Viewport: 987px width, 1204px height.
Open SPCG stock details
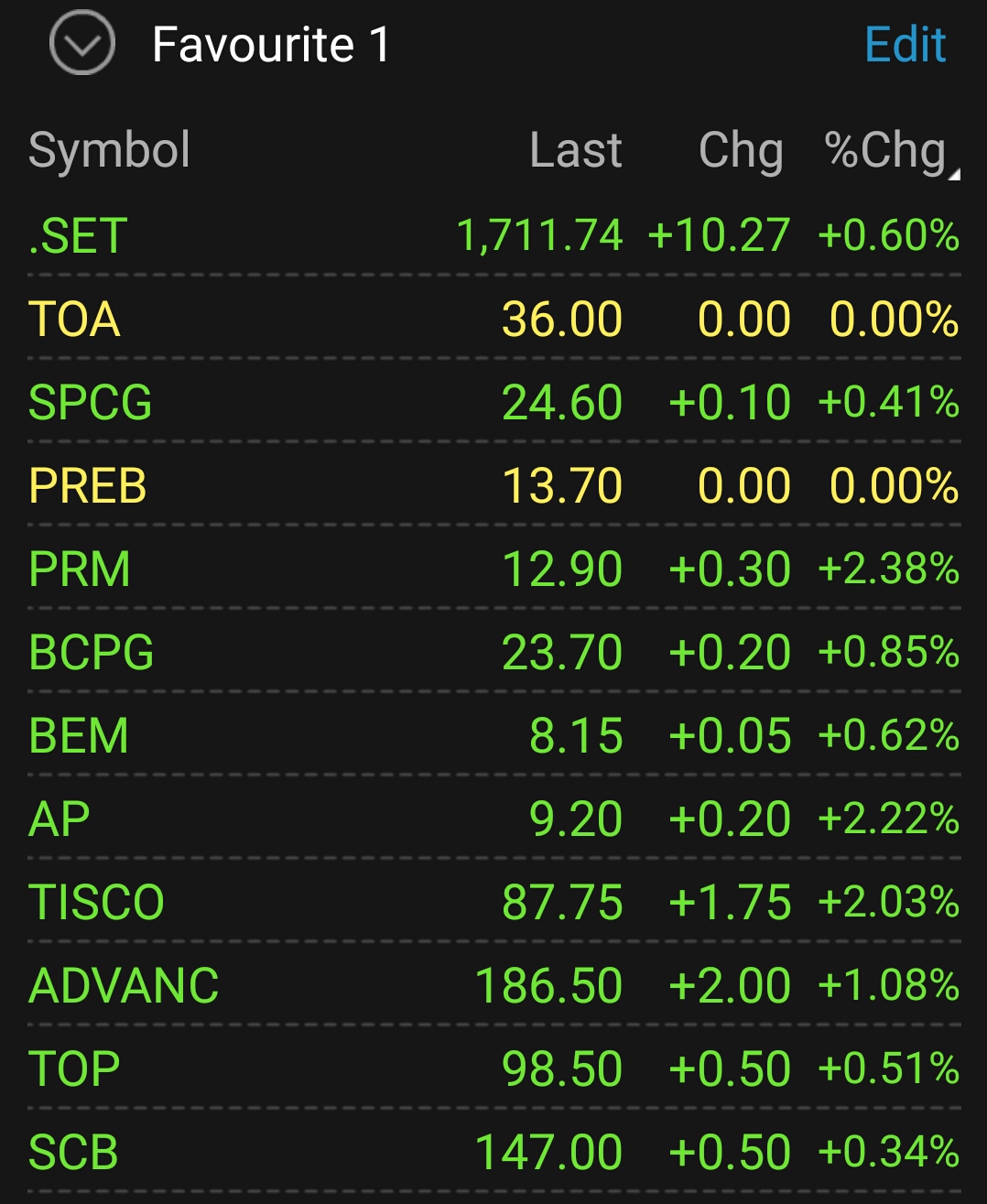[x=90, y=403]
